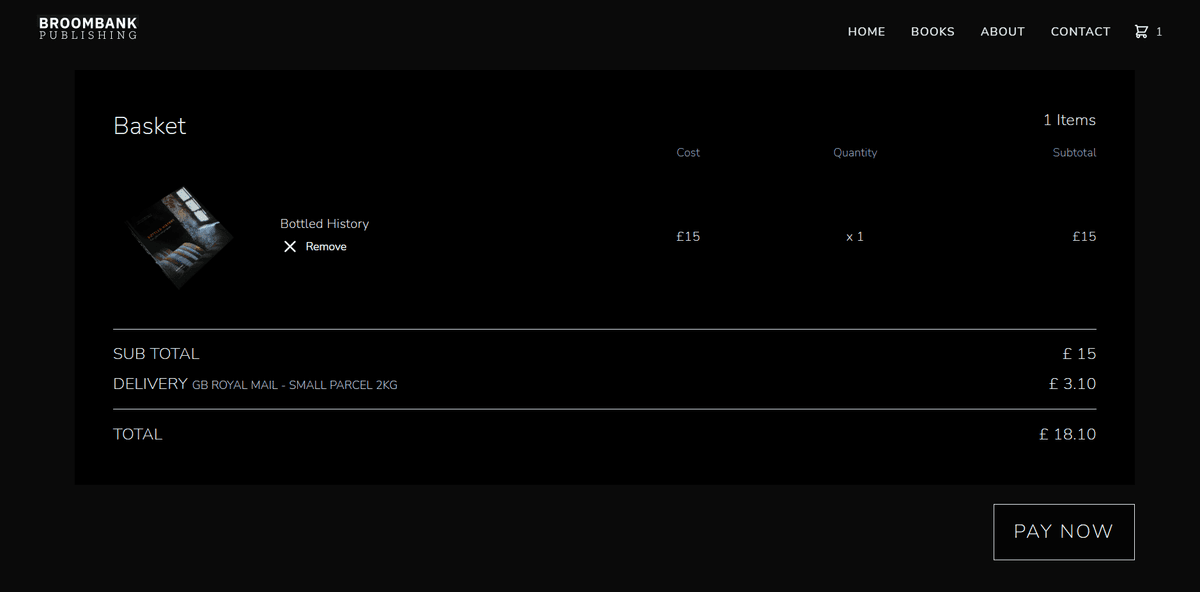Click the Quantity column header
This screenshot has width=1200, height=592.
tap(855, 153)
